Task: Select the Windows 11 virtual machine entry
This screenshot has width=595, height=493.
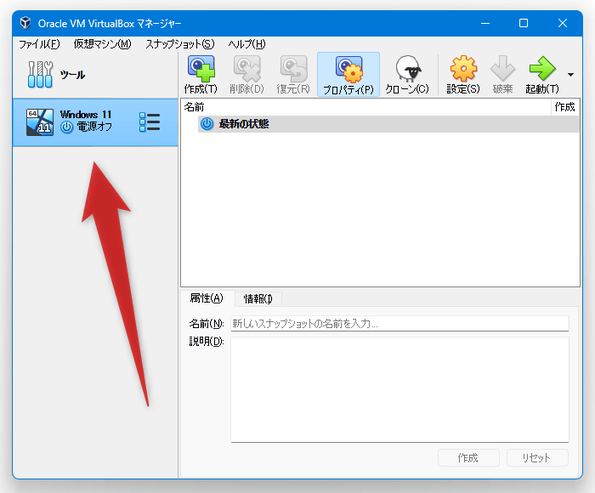Action: click(95, 122)
